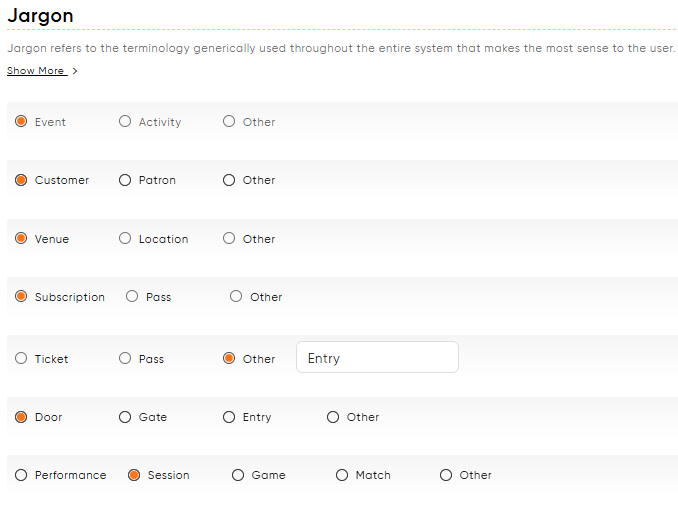678x505 pixels.
Task: Select Activity instead of Event
Action: coord(125,122)
